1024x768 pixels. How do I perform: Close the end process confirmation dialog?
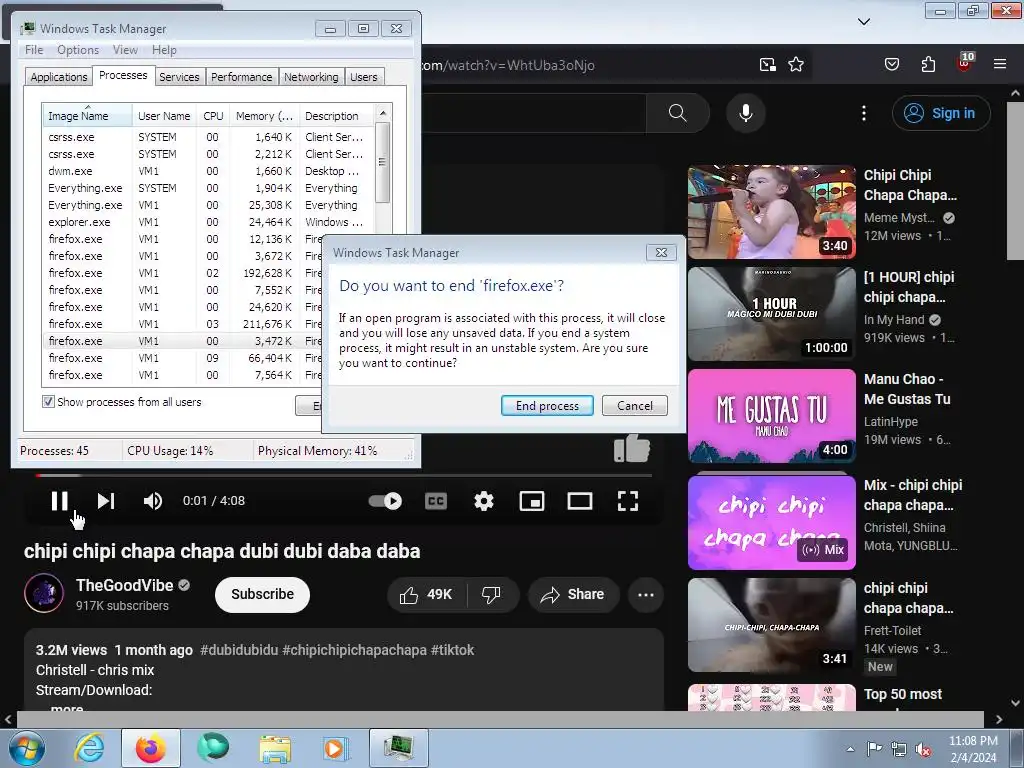[x=661, y=253]
